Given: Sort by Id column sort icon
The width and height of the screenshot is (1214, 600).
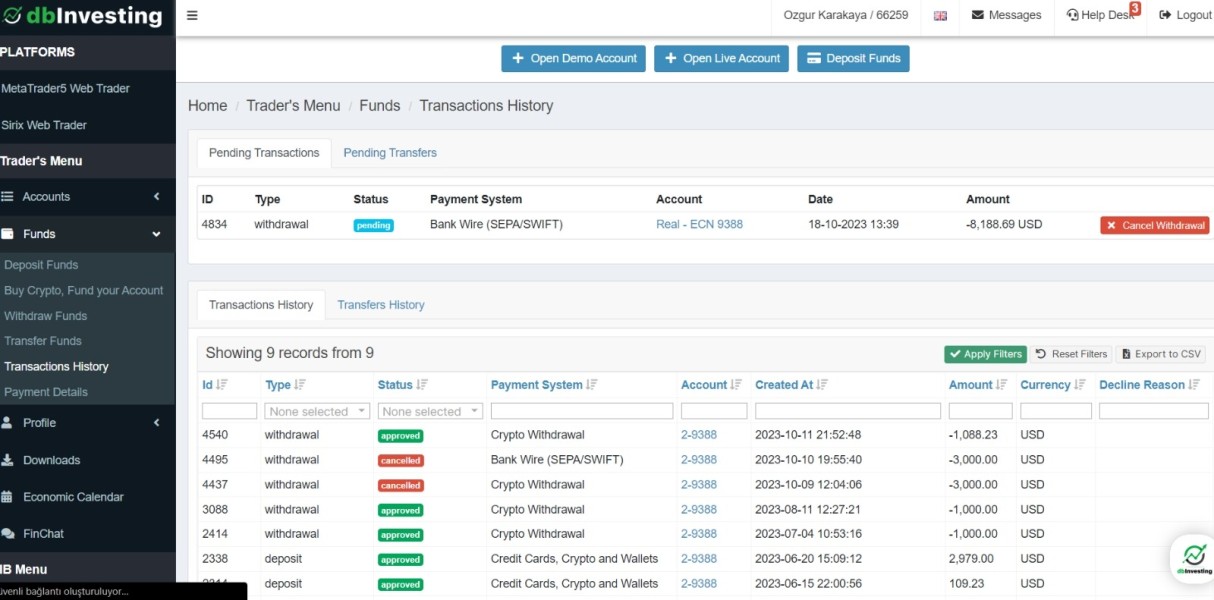Looking at the screenshot, I should pos(222,385).
